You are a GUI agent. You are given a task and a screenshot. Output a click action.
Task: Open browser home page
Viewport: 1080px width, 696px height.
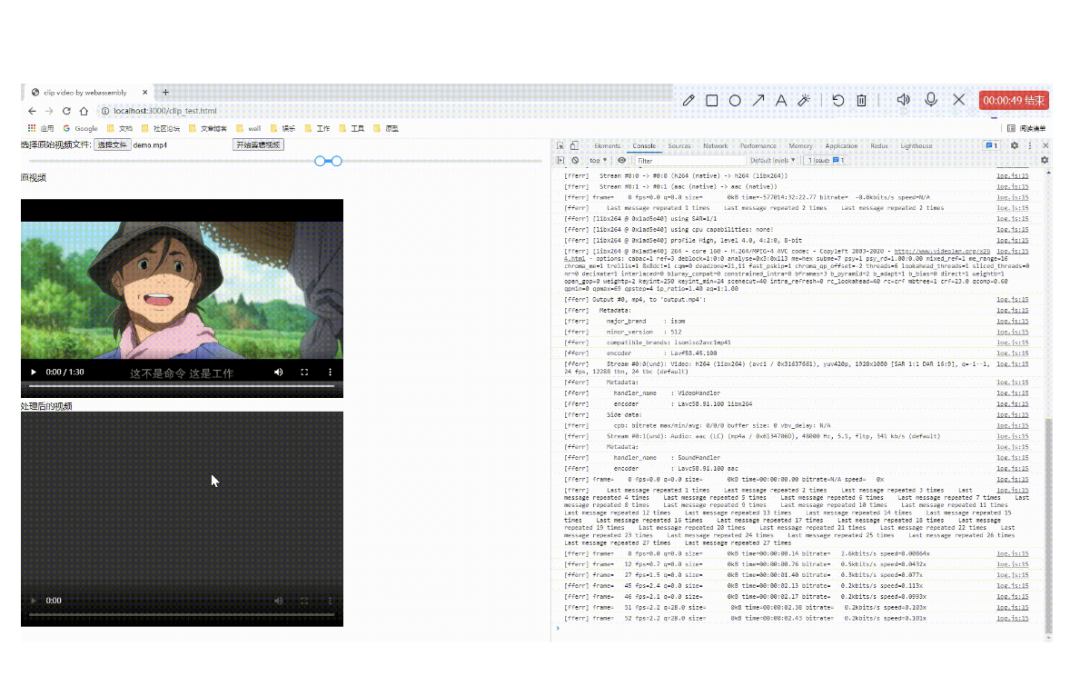(x=84, y=111)
